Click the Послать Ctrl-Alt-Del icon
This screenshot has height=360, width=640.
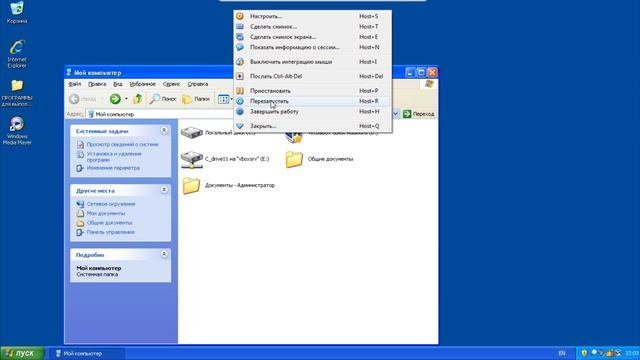click(x=240, y=76)
